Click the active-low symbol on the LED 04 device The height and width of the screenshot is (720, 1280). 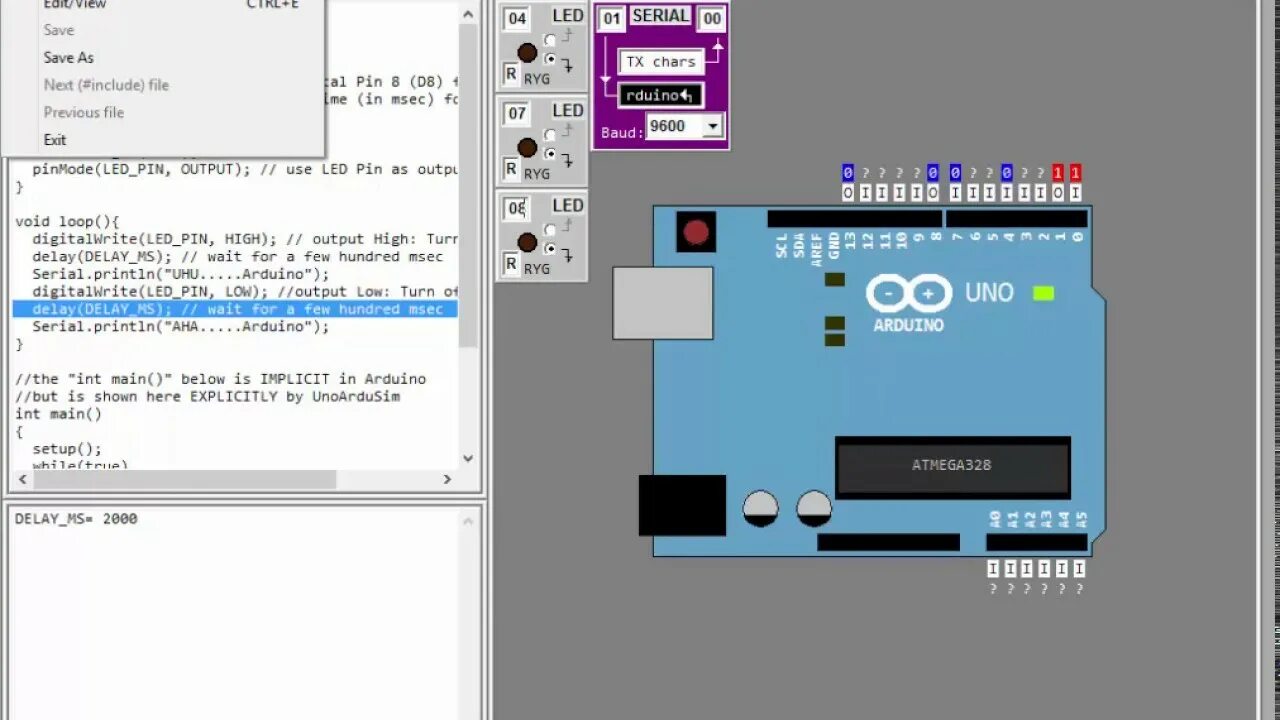[568, 65]
